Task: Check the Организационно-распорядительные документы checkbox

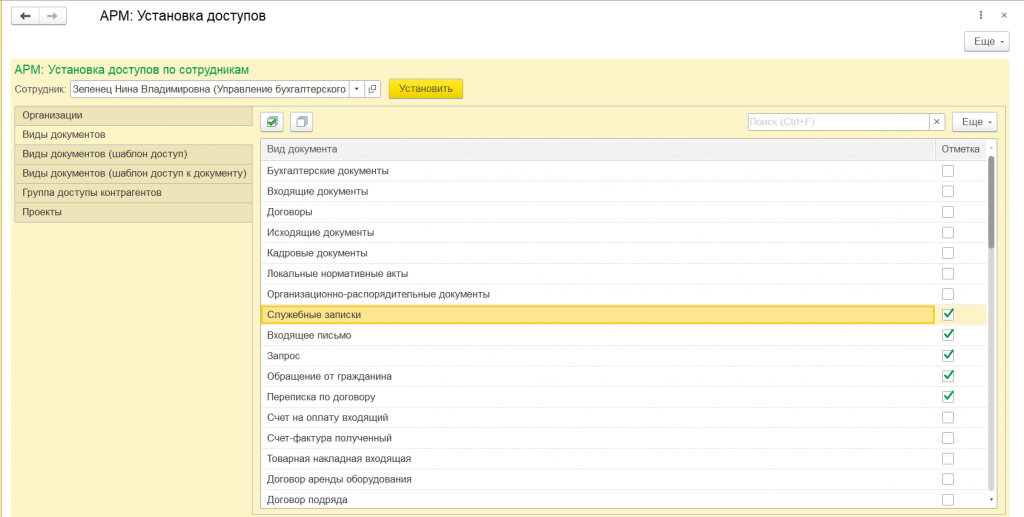Action: coord(948,294)
